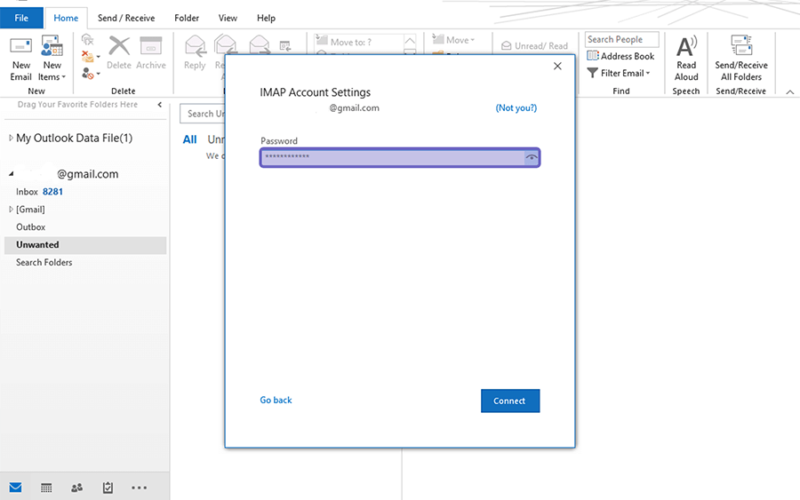Switch to the Home ribbon tab
Viewport: 800px width, 500px height.
point(66,18)
